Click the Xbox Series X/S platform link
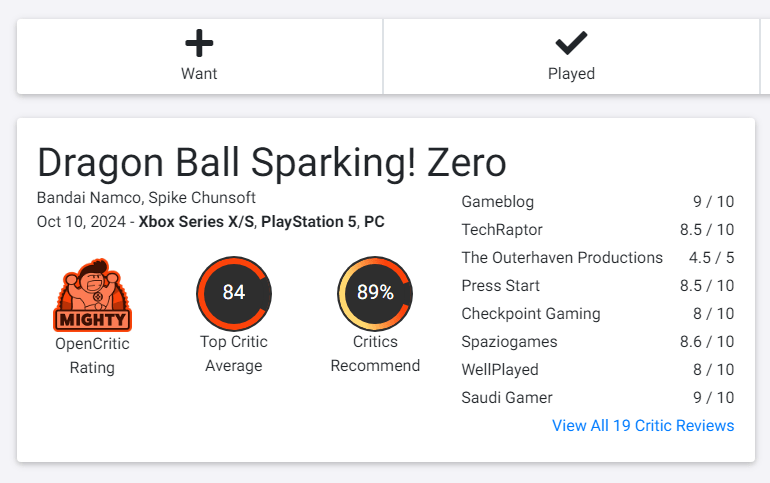770x483 pixels. (196, 221)
